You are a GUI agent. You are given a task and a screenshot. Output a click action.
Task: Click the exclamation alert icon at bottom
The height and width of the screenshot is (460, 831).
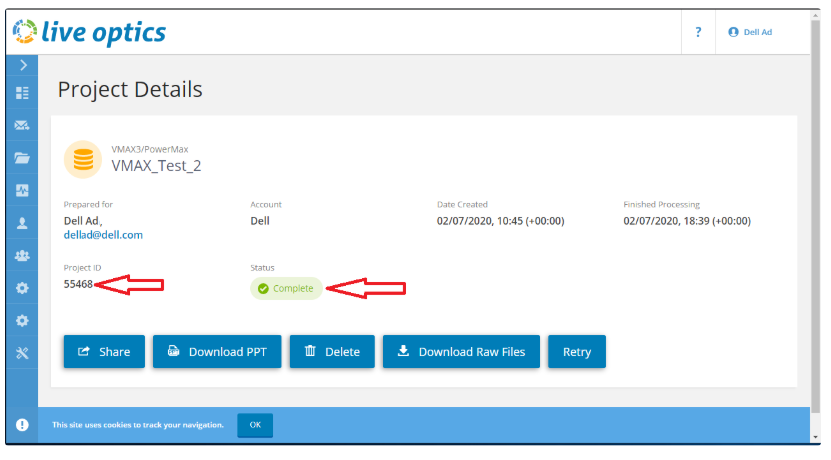pyautogui.click(x=22, y=424)
